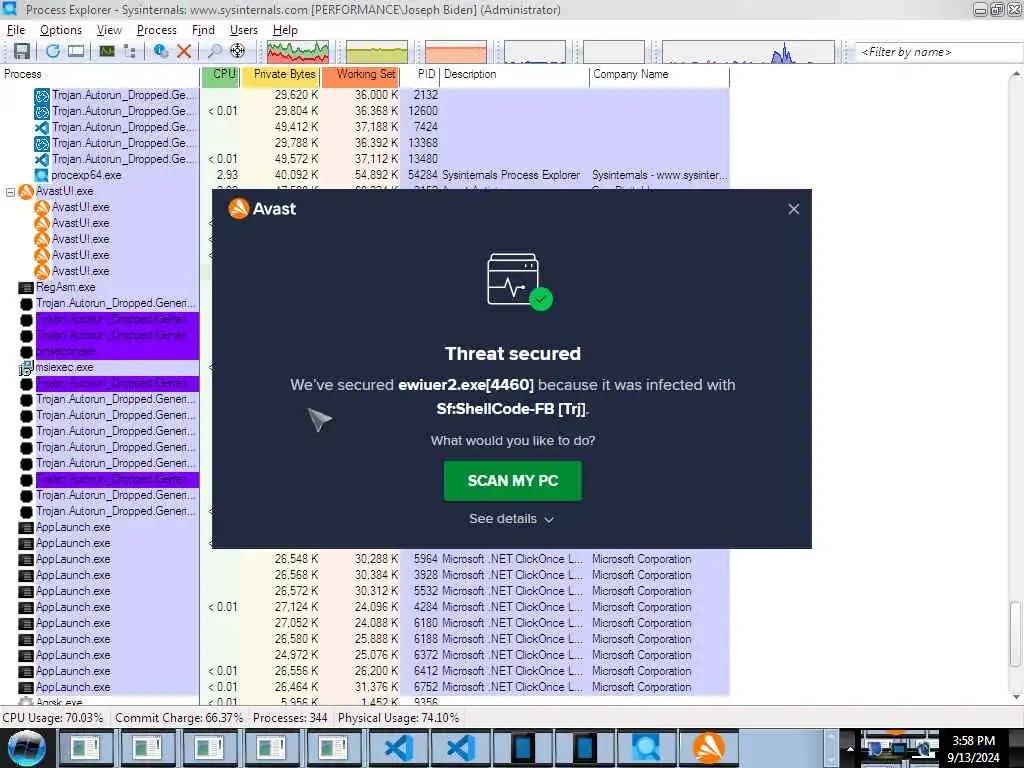Open System Information via the toolbar monitor icon
1024x768 pixels.
tap(106, 51)
